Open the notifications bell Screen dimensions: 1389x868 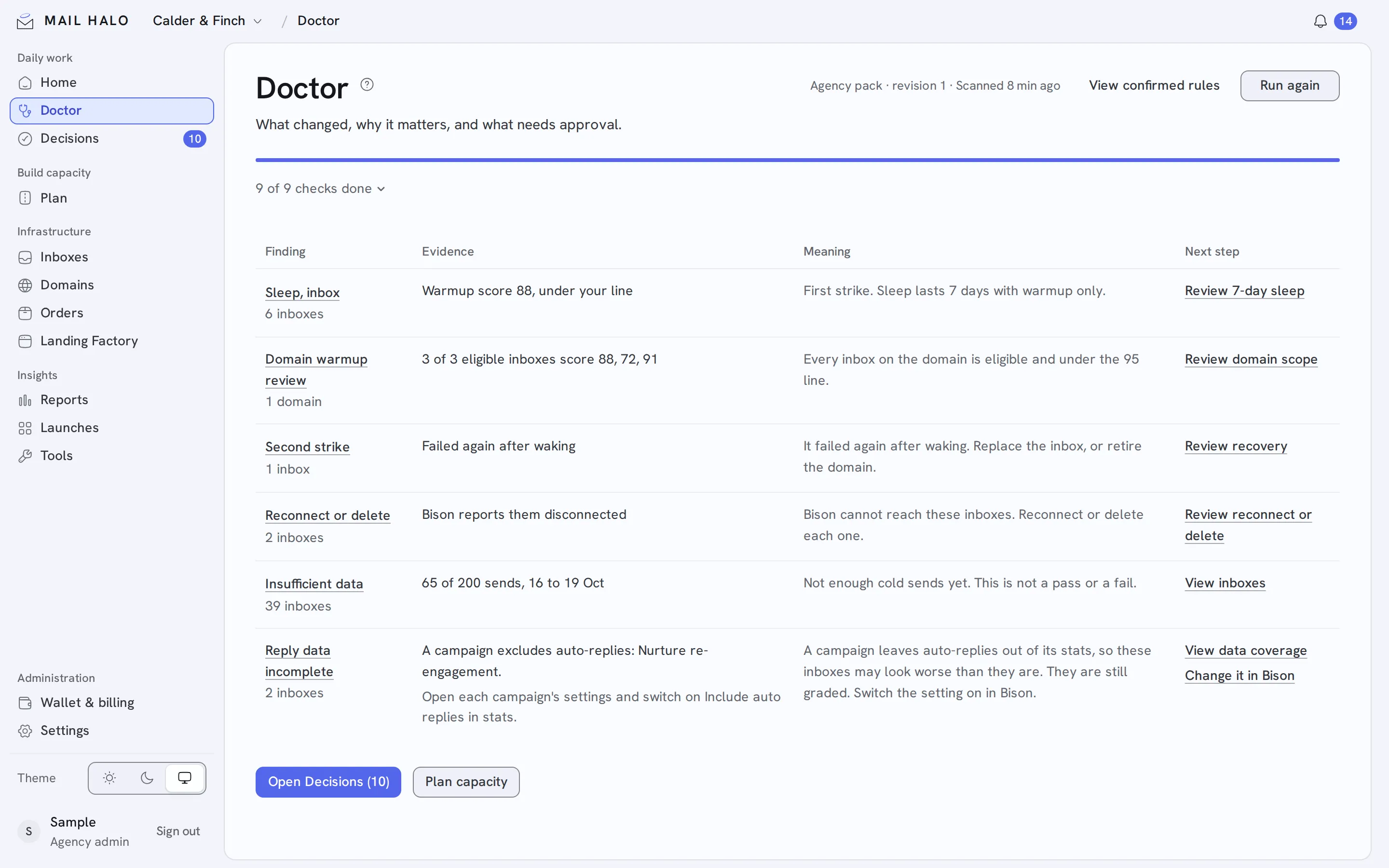point(1320,21)
